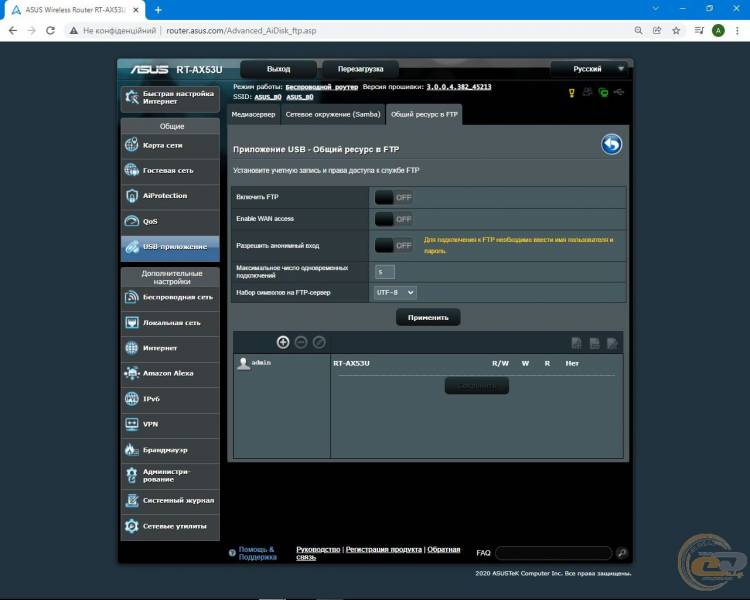Select the Общий ресурс в FTP tab
Image resolution: width=750 pixels, height=600 pixels.
[x=424, y=114]
